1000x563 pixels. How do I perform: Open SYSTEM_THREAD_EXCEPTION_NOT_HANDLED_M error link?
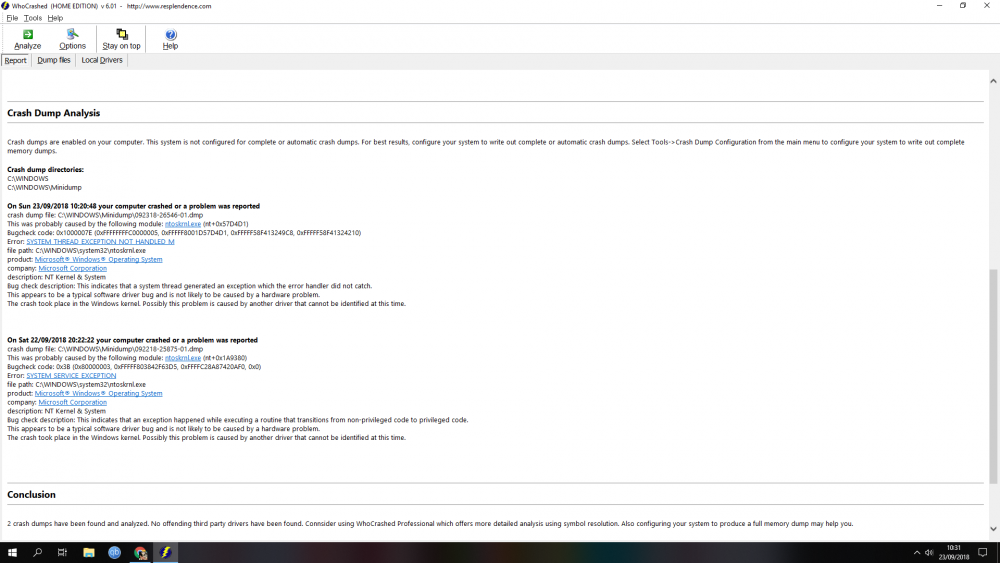[x=100, y=242]
